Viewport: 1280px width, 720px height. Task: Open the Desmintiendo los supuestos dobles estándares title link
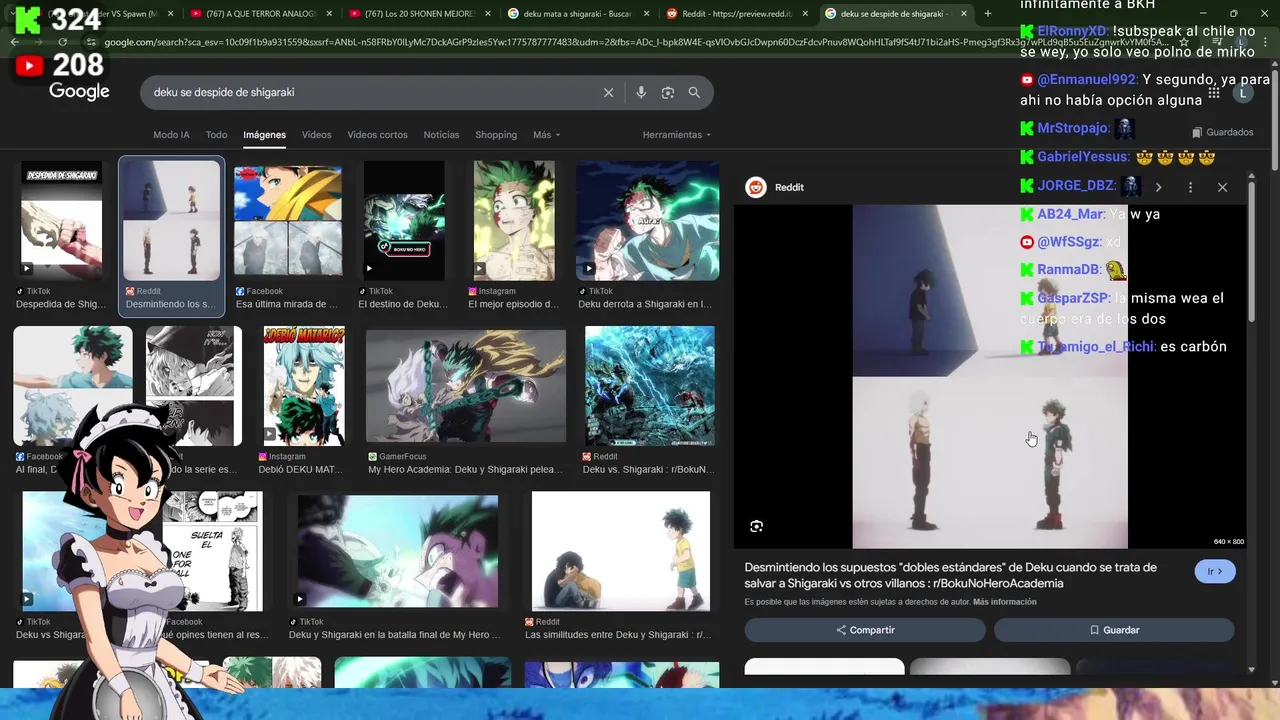pyautogui.click(x=950, y=575)
